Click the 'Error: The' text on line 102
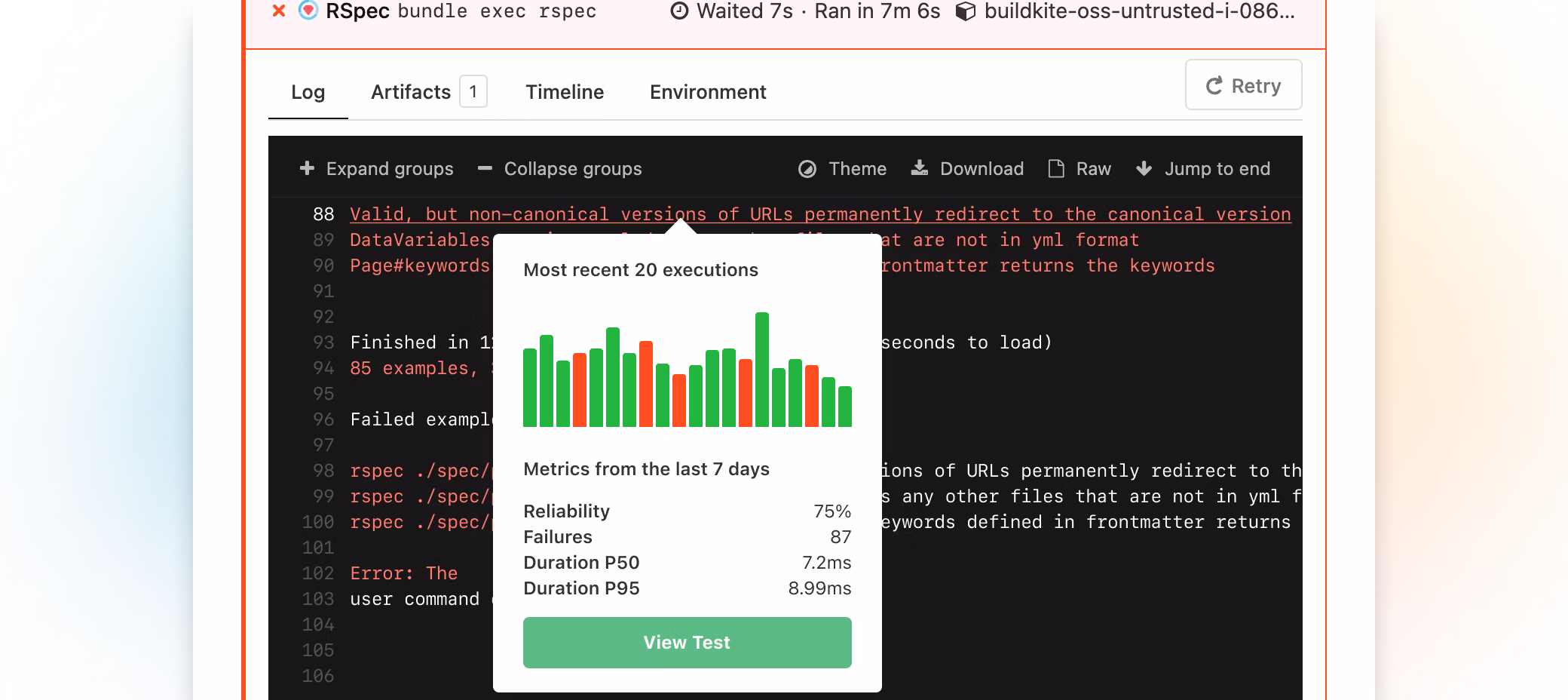Screen dimensions: 1568x700 coord(404,573)
